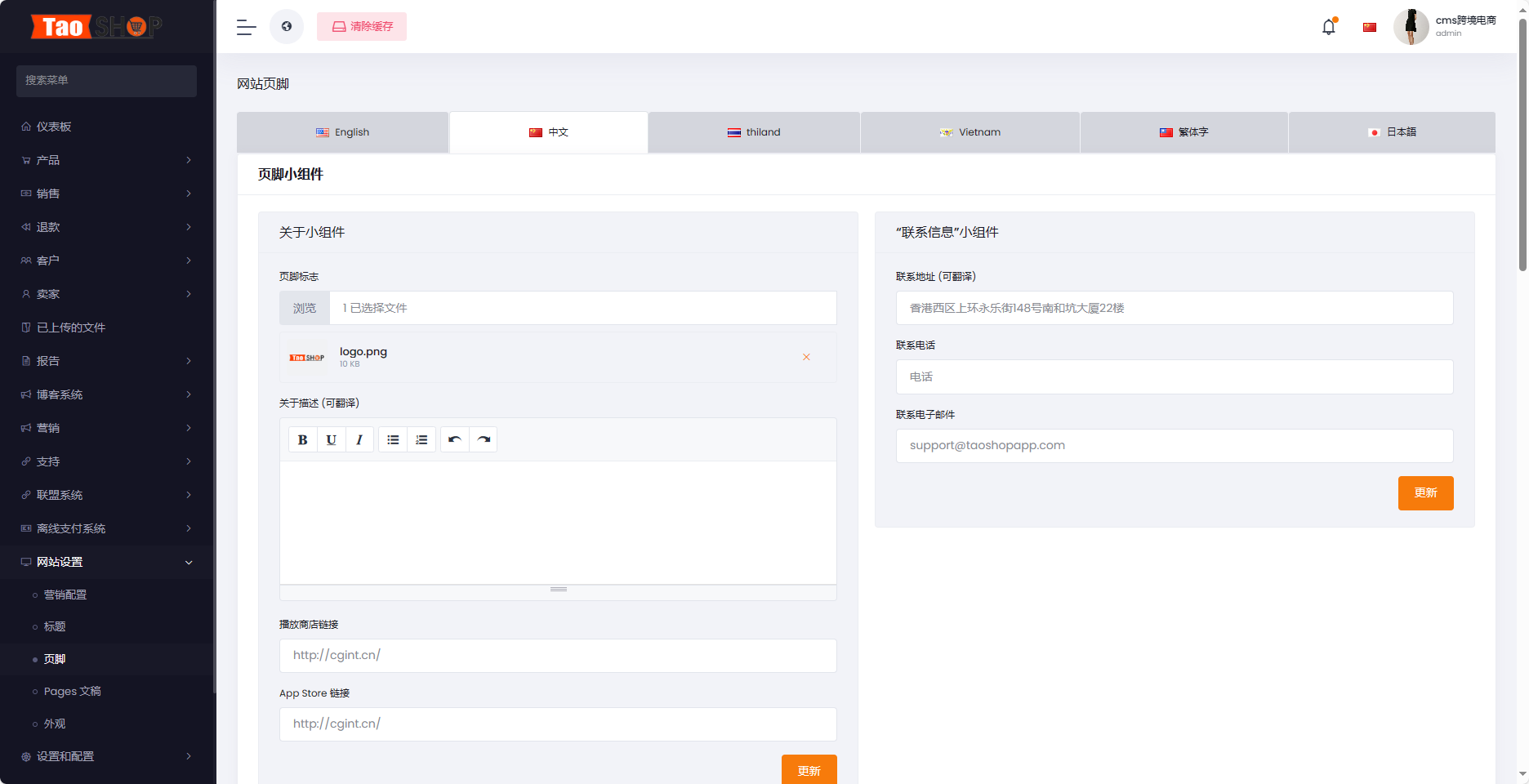
Task: Click 更新 button in contact info widget
Action: click(1425, 493)
